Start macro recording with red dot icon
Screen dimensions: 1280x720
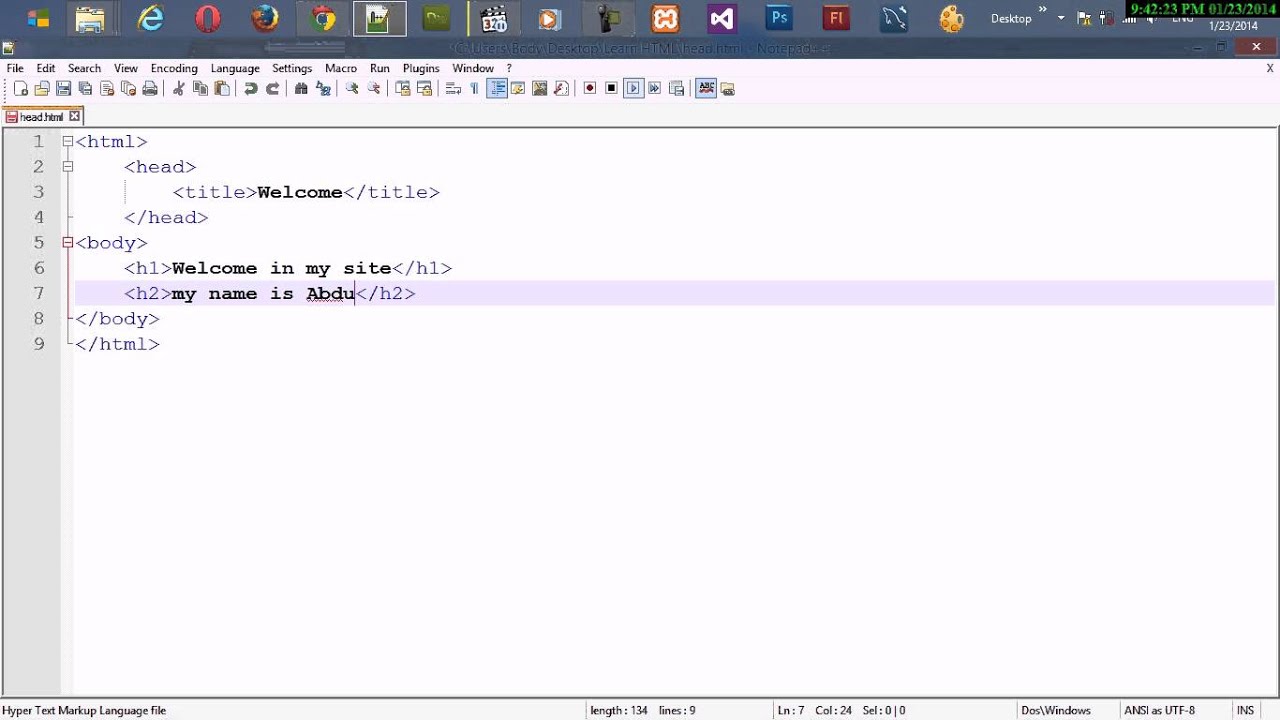point(590,89)
